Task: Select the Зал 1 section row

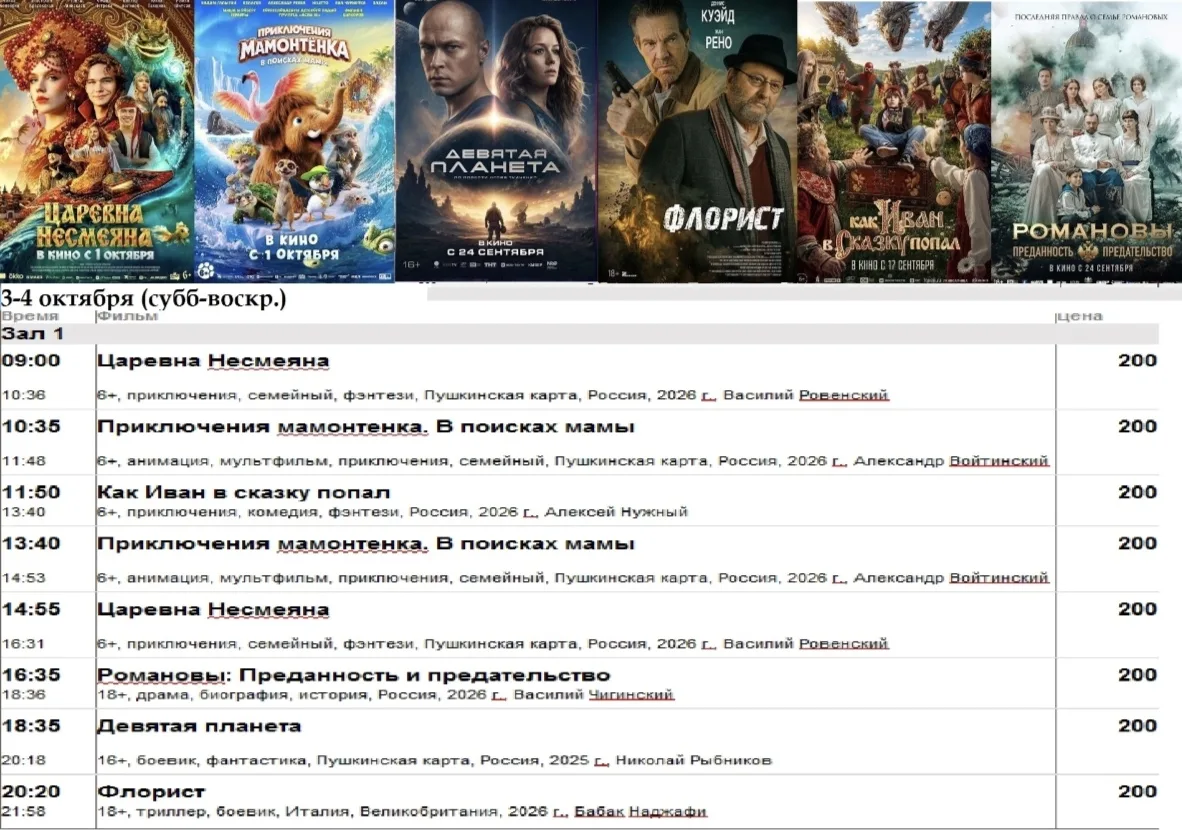Action: click(579, 334)
